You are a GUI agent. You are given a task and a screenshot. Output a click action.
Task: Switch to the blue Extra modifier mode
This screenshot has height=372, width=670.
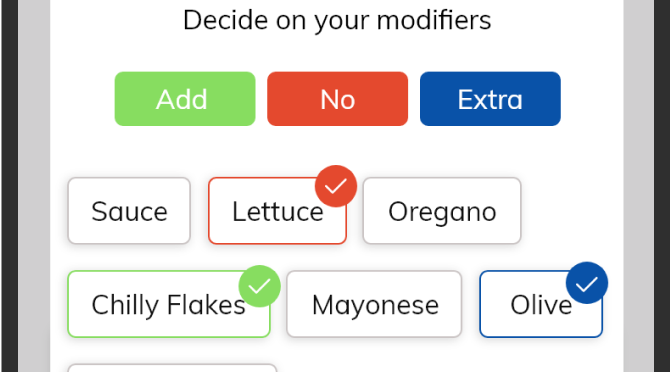click(490, 99)
